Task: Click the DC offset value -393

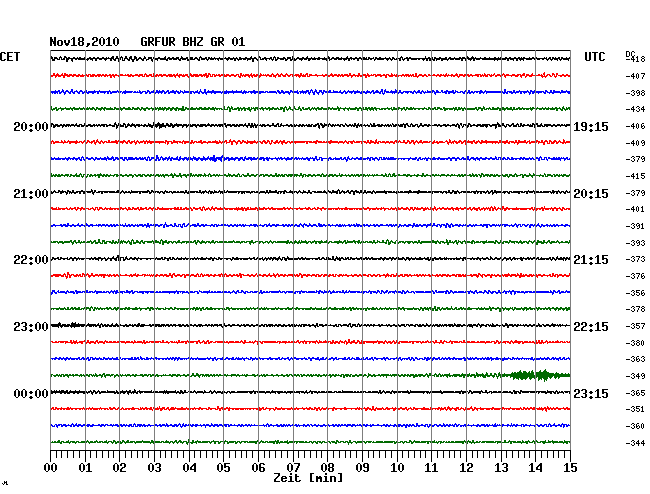Action: point(635,243)
